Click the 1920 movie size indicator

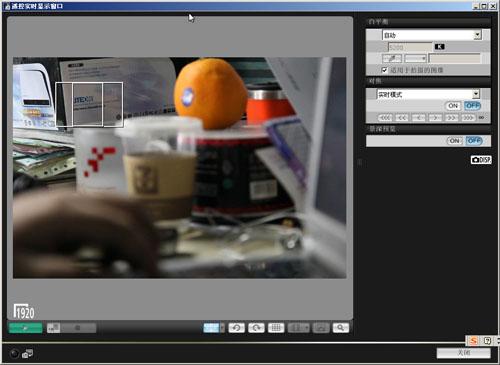[x=24, y=311]
